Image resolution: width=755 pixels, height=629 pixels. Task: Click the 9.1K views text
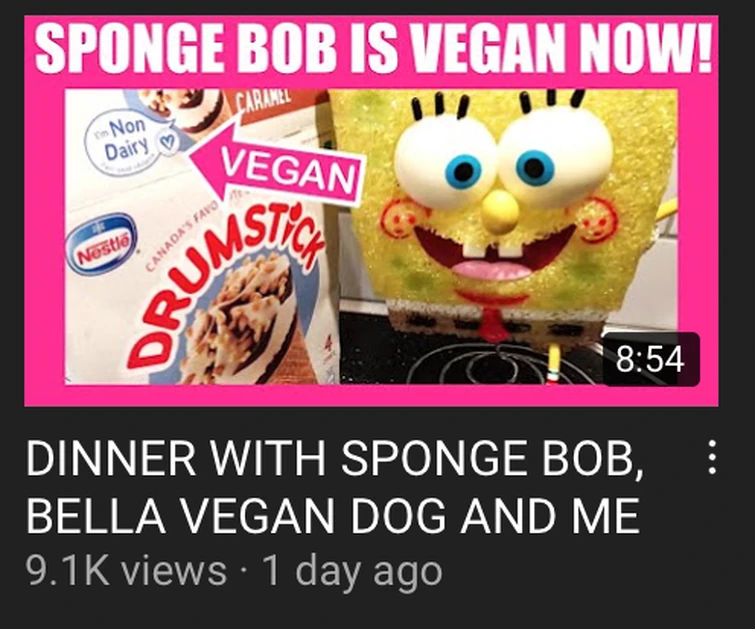(126, 571)
